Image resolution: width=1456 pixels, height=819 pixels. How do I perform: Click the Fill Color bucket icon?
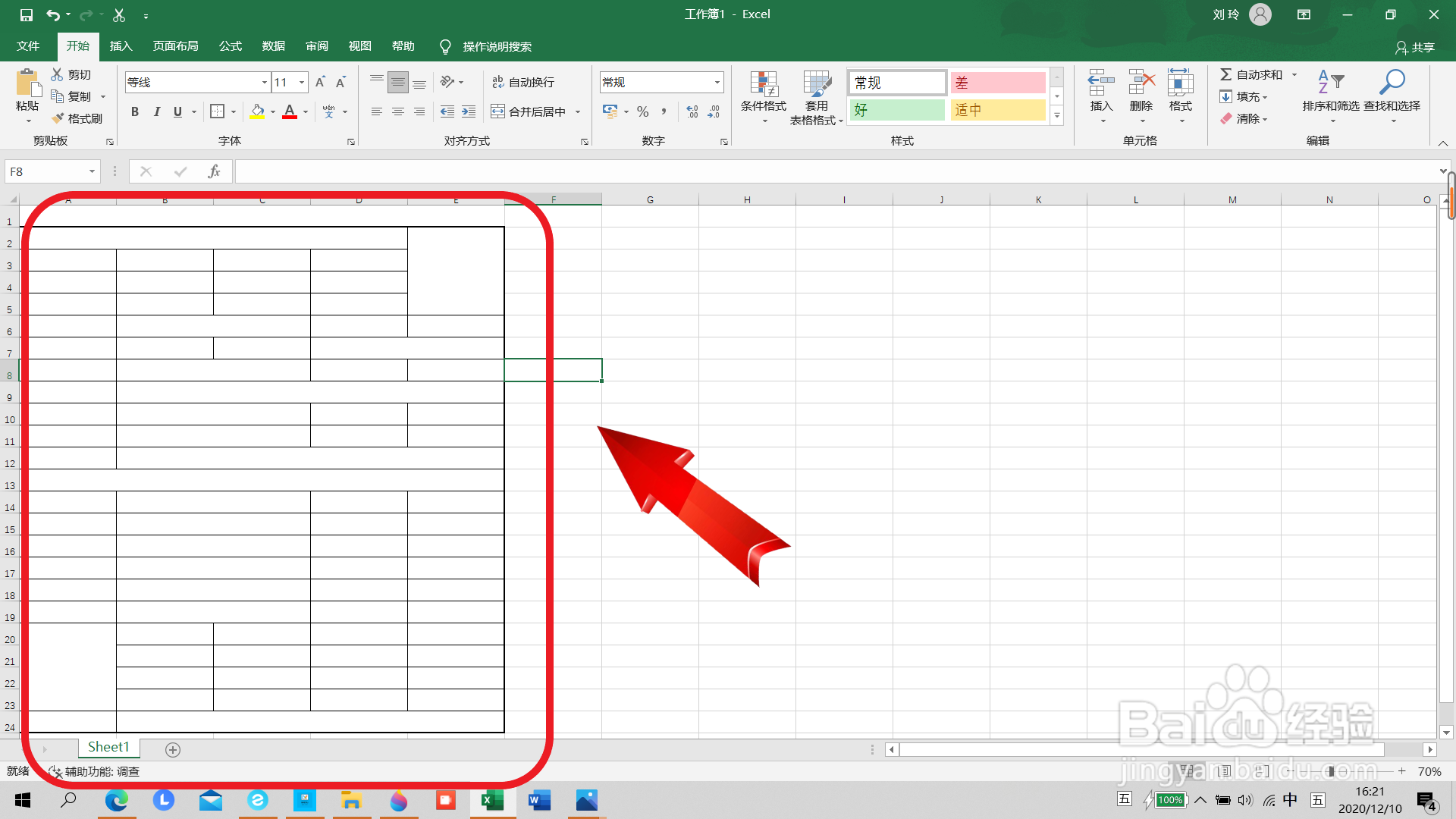(x=257, y=111)
